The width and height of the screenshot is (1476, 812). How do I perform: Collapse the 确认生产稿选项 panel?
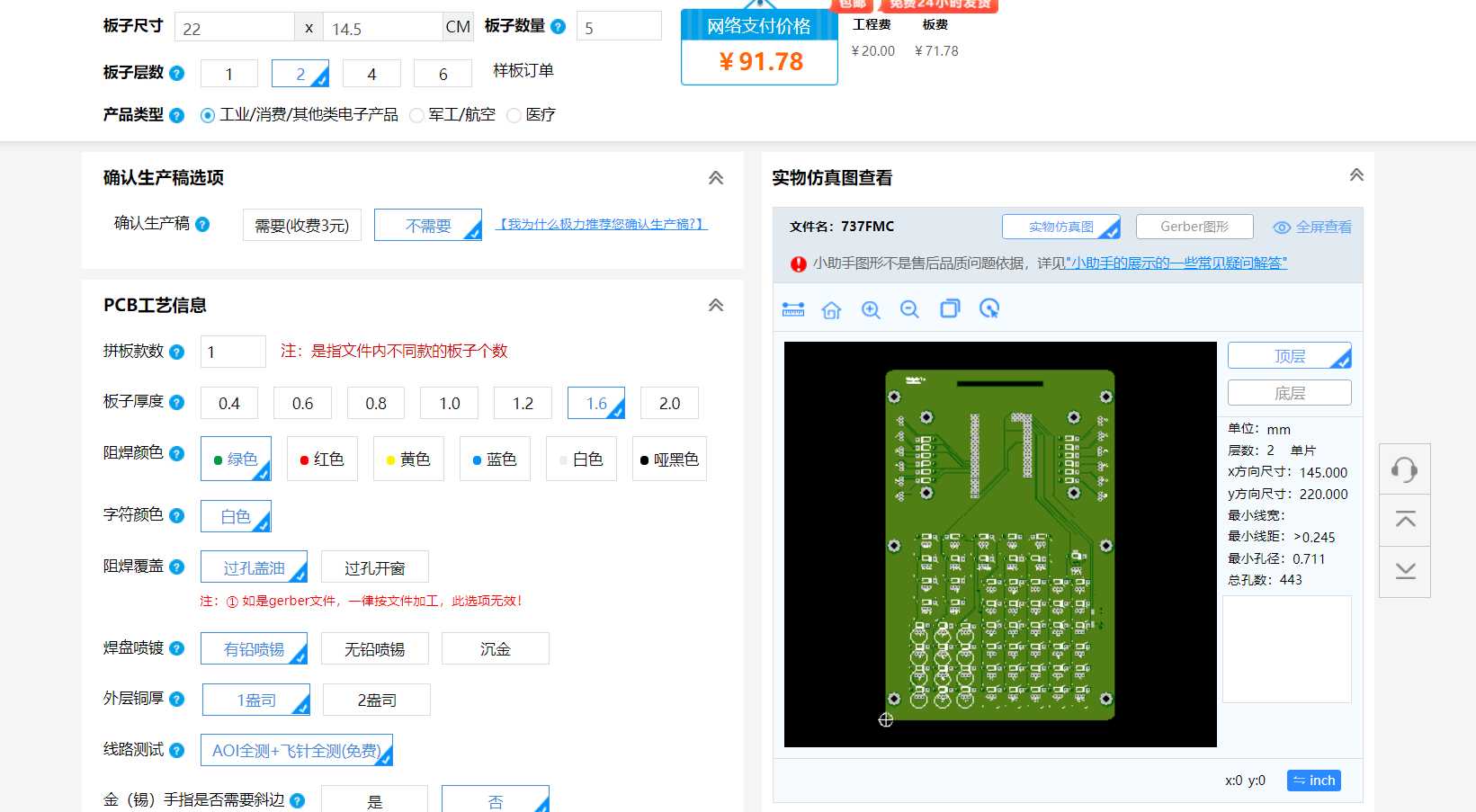pyautogui.click(x=715, y=177)
